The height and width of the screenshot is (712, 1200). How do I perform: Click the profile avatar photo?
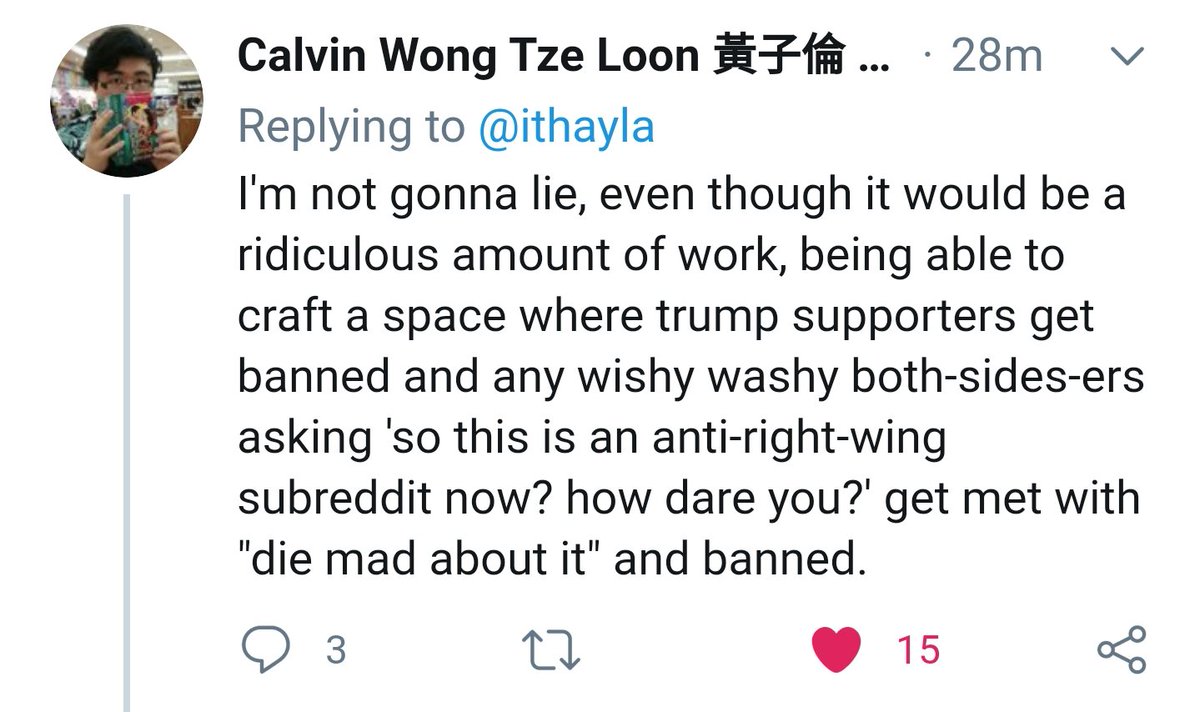[x=126, y=101]
